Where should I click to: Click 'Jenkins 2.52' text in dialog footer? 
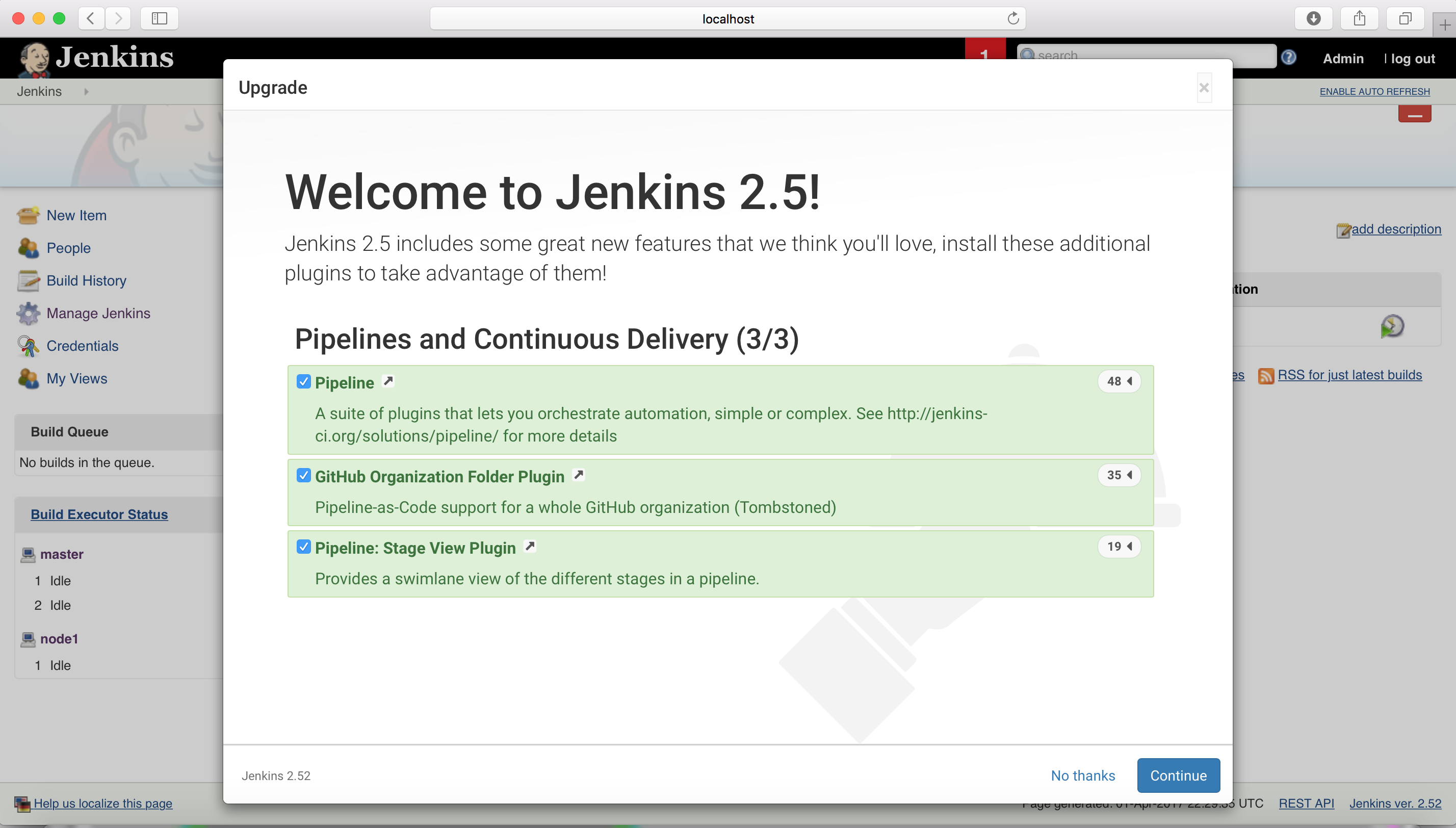tap(276, 775)
